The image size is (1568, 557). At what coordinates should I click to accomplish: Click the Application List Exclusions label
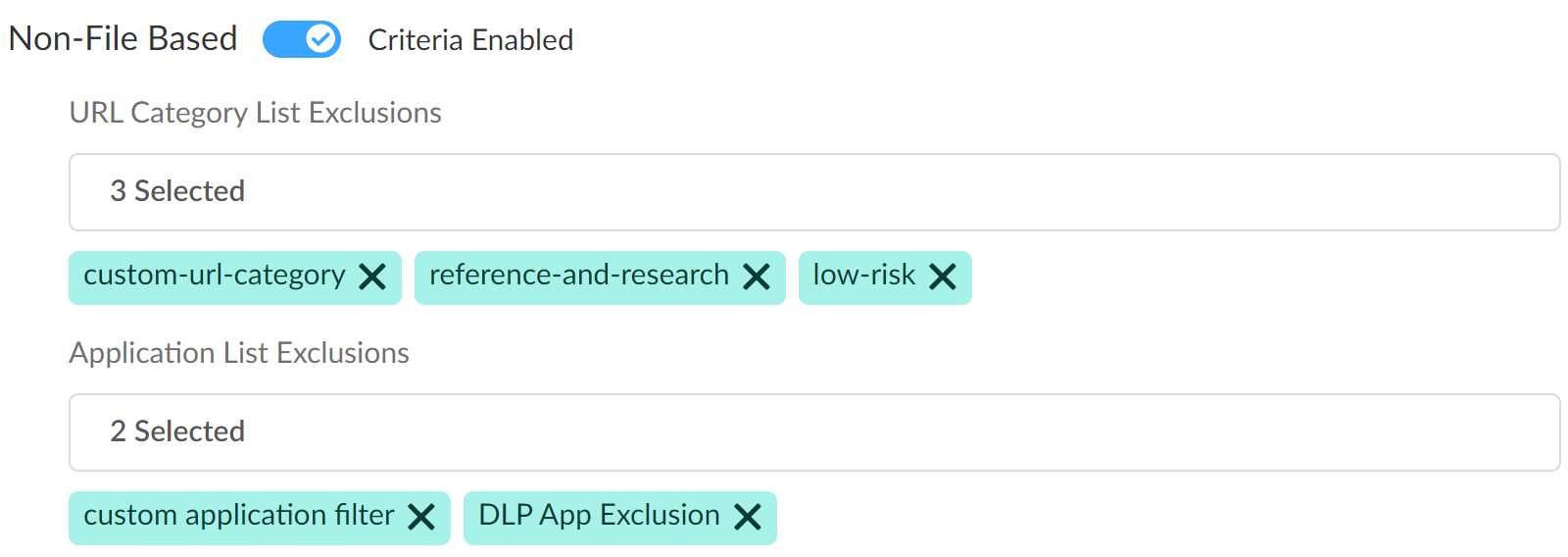[239, 353]
